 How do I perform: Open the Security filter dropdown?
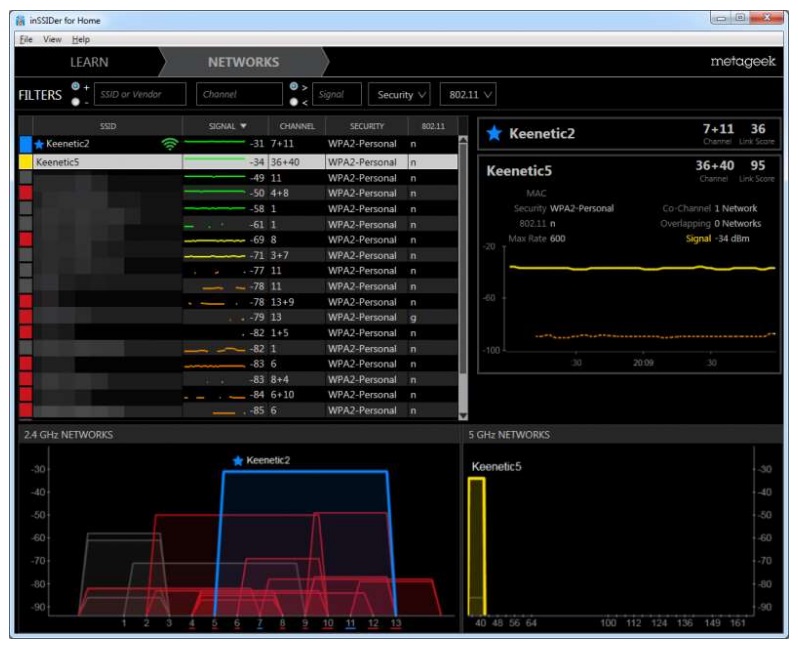[x=400, y=94]
